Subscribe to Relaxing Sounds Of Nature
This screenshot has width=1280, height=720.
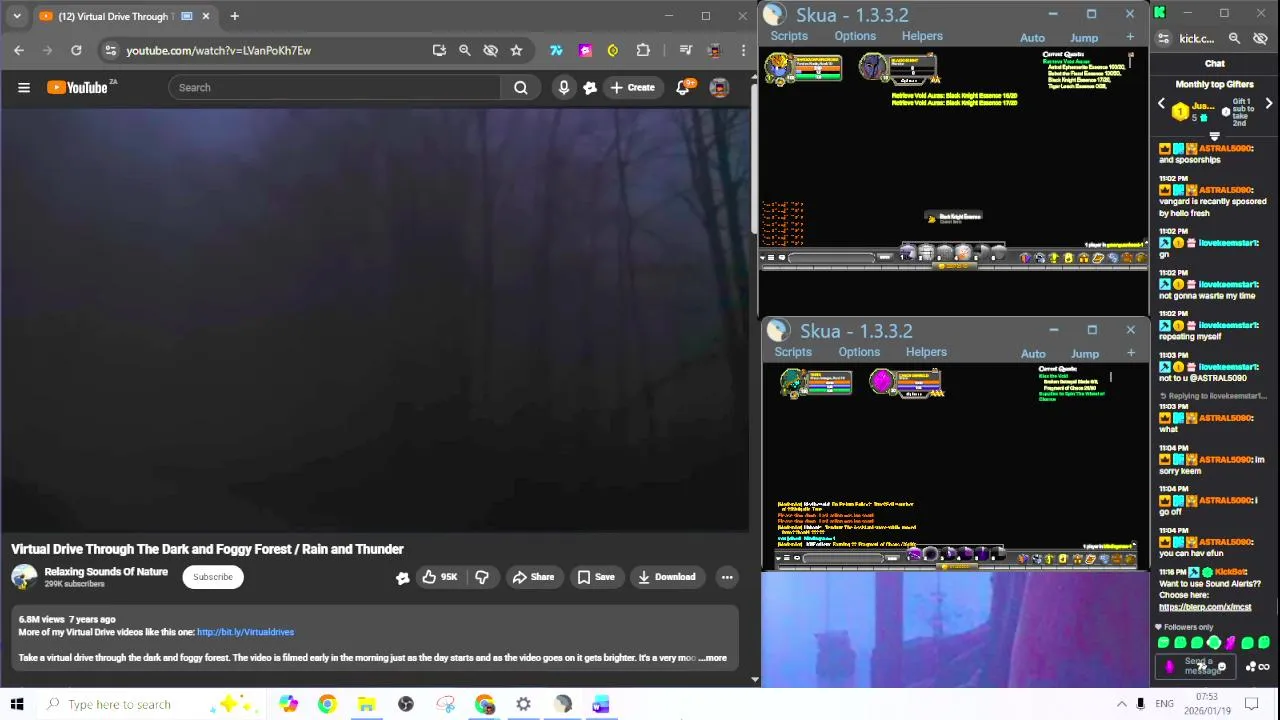click(213, 577)
